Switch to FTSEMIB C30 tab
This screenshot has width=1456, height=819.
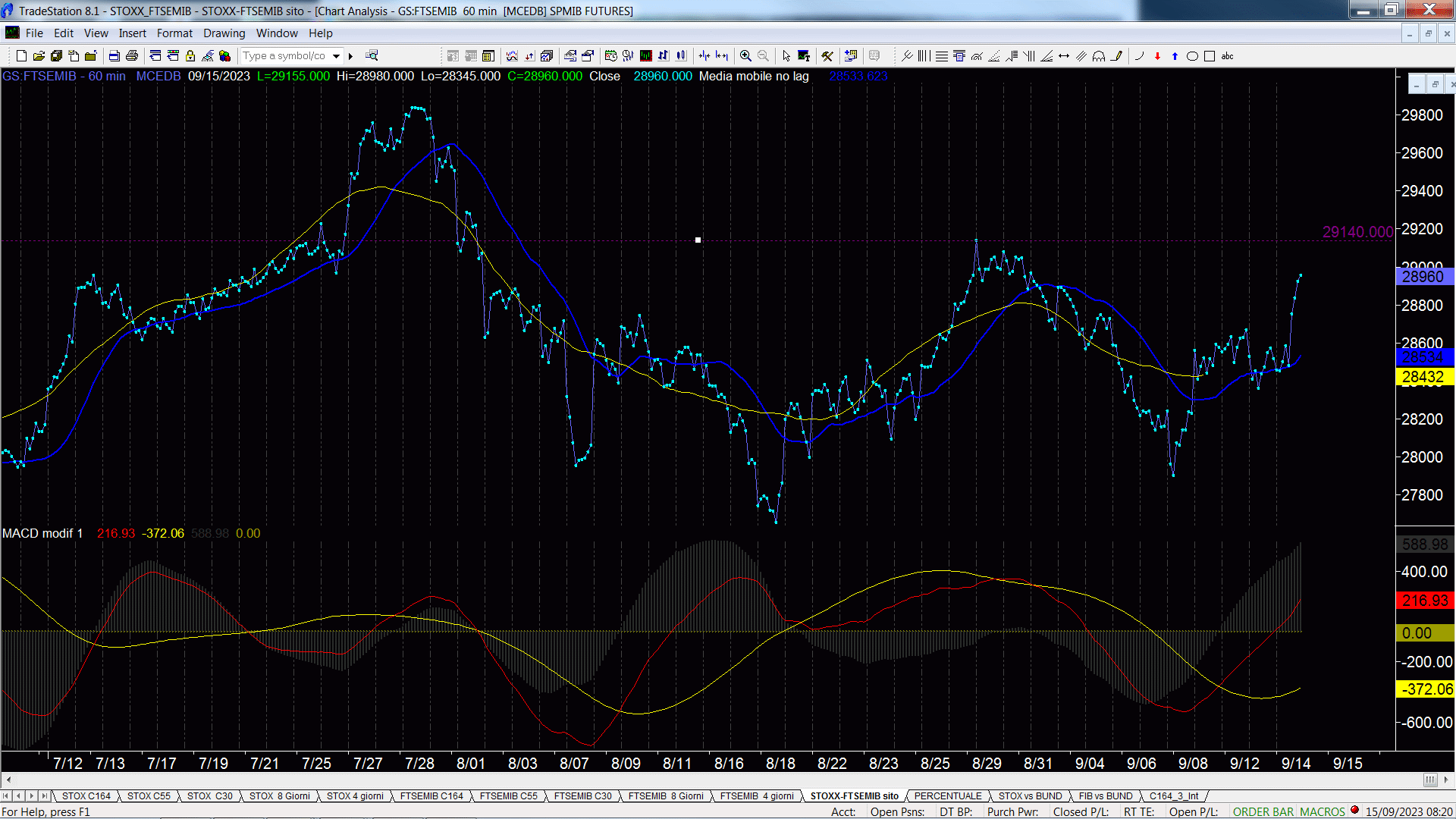click(x=582, y=796)
